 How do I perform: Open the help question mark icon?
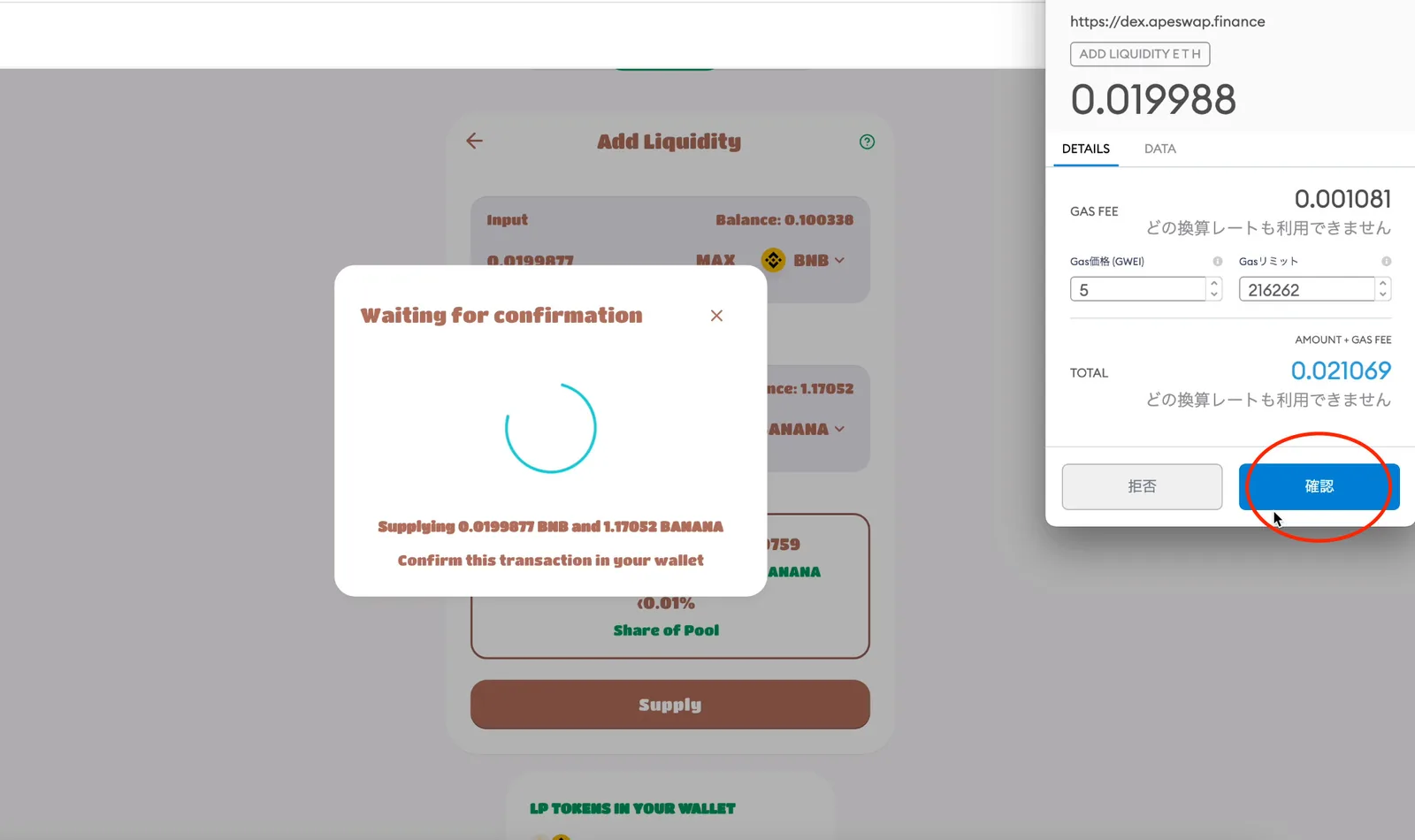click(867, 141)
